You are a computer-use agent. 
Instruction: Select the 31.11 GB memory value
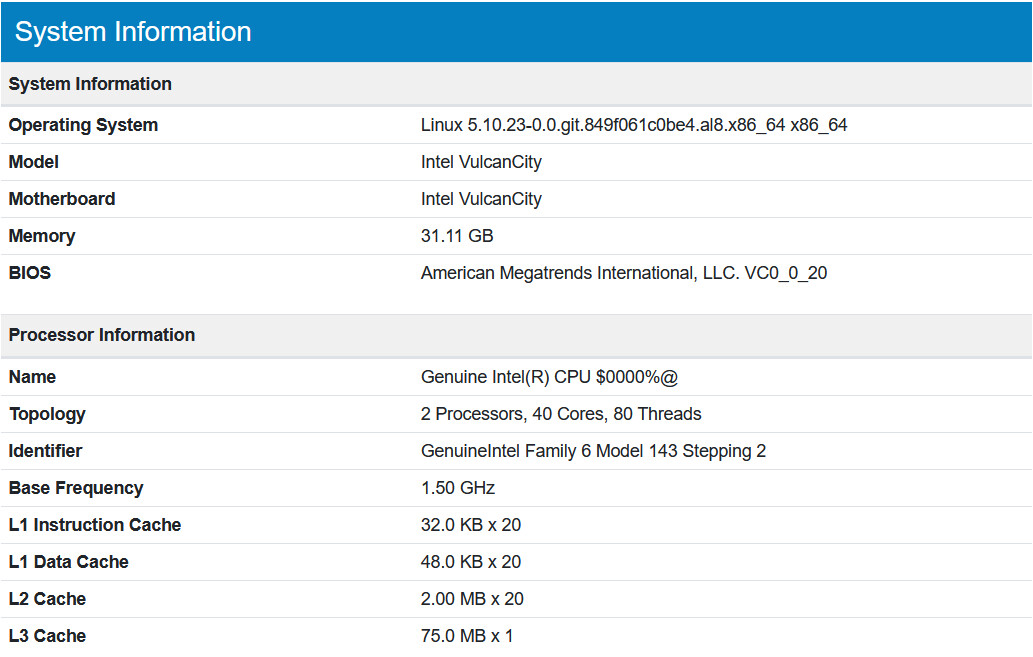tap(457, 236)
